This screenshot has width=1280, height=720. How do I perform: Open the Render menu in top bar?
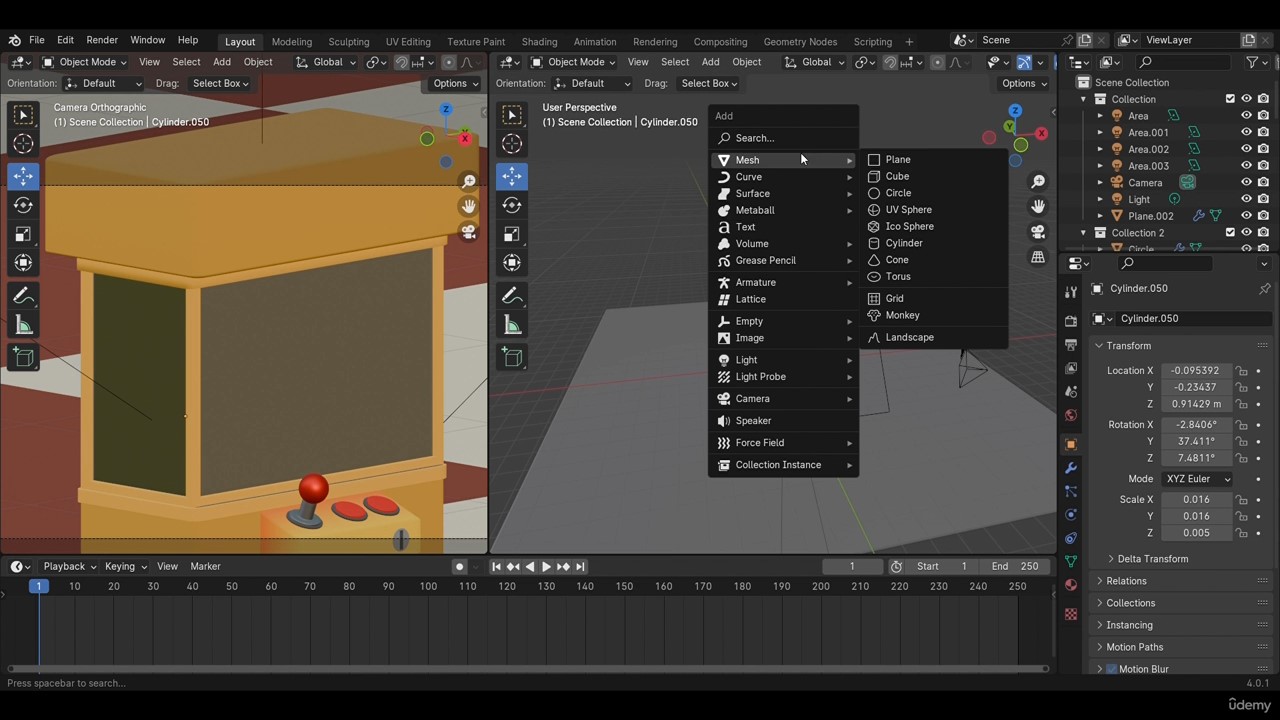[x=102, y=40]
